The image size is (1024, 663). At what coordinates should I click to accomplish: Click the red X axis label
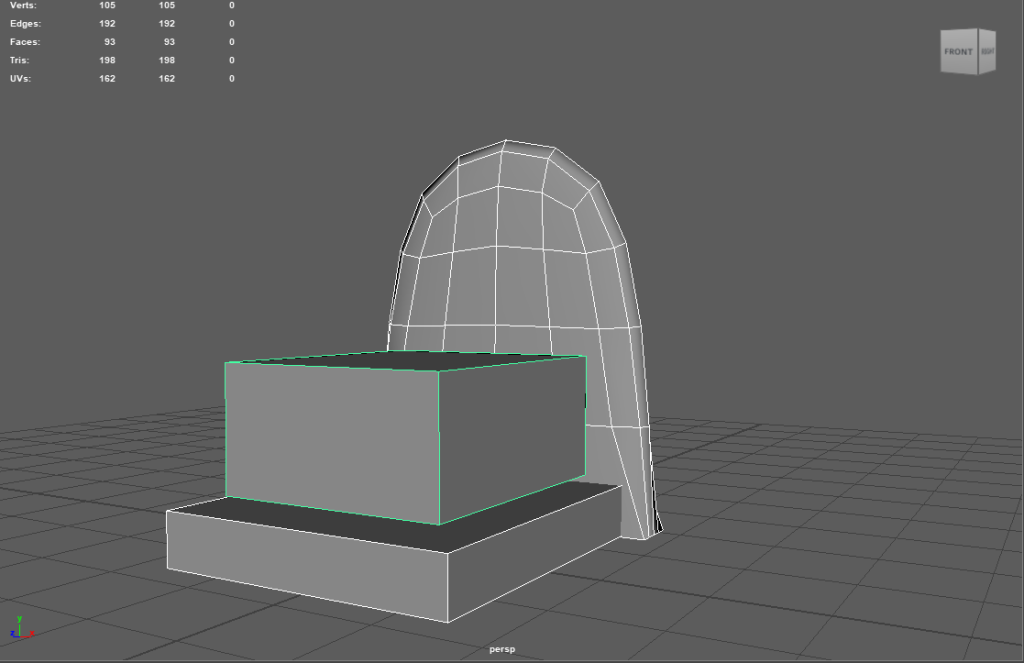coord(33,634)
